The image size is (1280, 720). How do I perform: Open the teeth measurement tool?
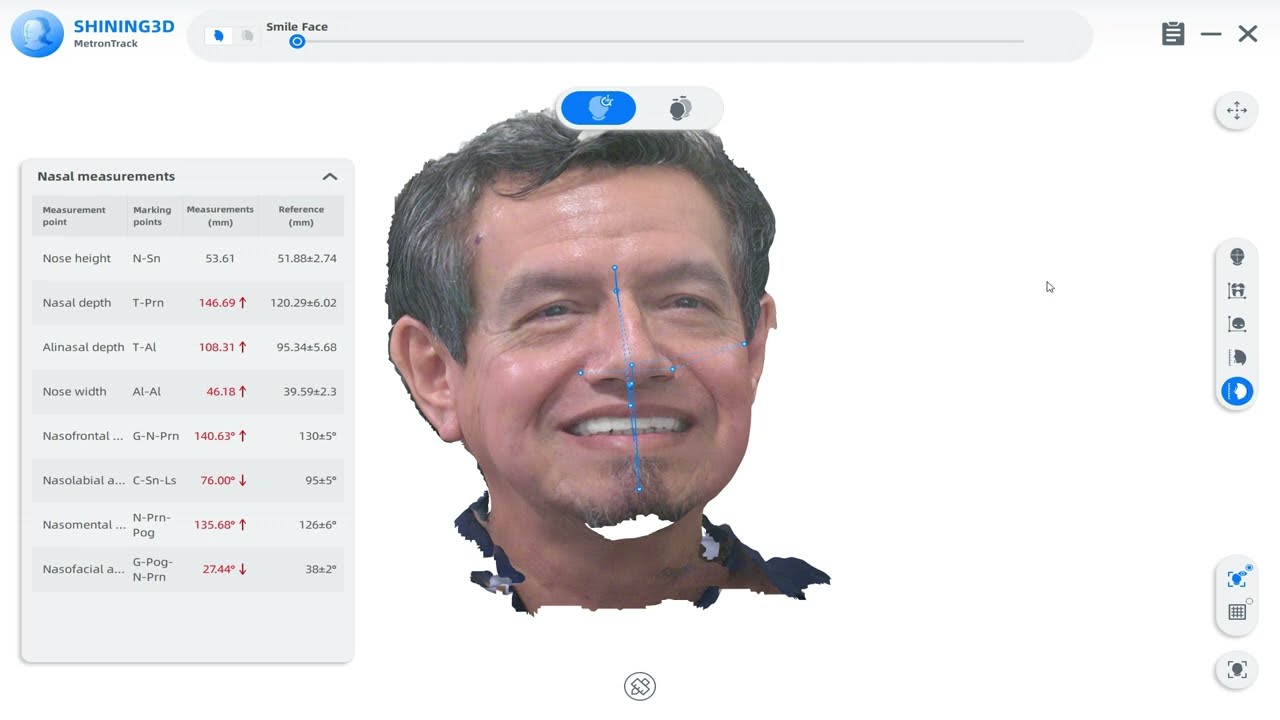click(1237, 291)
